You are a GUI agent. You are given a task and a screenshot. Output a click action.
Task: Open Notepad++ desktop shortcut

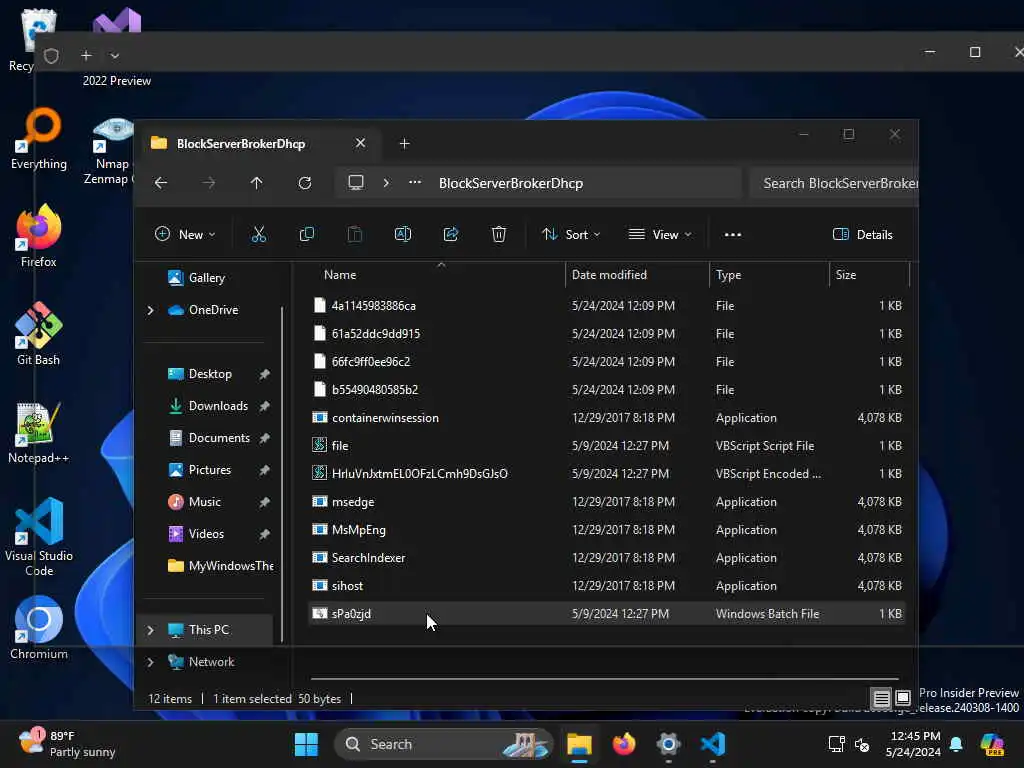(39, 432)
